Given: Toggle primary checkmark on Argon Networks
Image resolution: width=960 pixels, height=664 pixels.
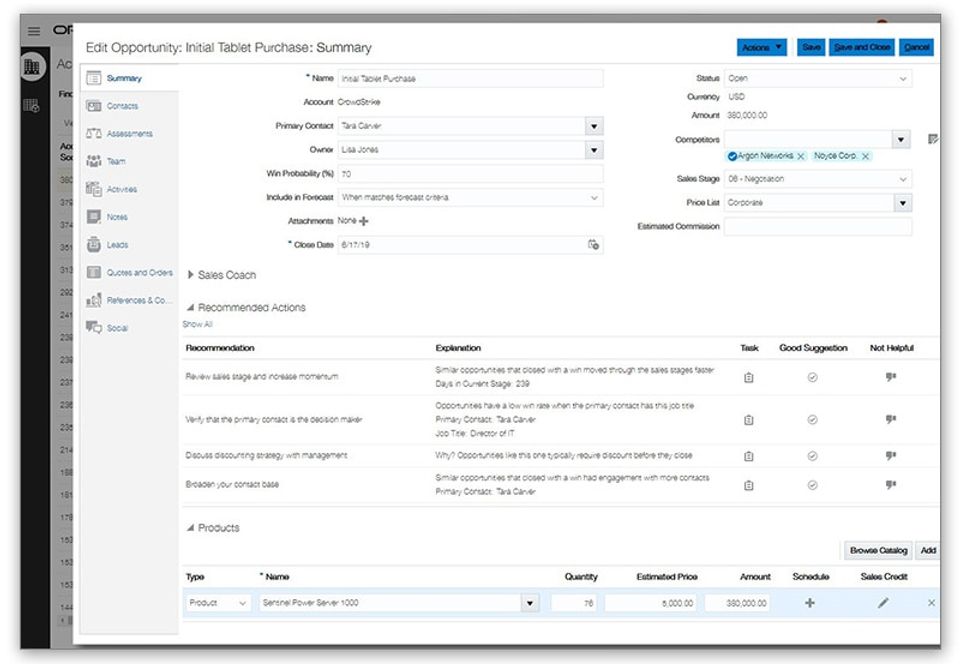Looking at the screenshot, I should pos(732,157).
